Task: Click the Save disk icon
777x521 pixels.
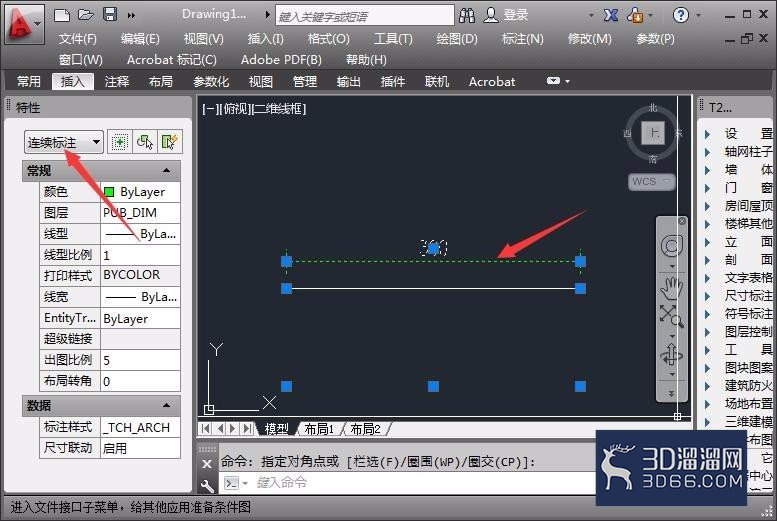Action: (x=110, y=14)
